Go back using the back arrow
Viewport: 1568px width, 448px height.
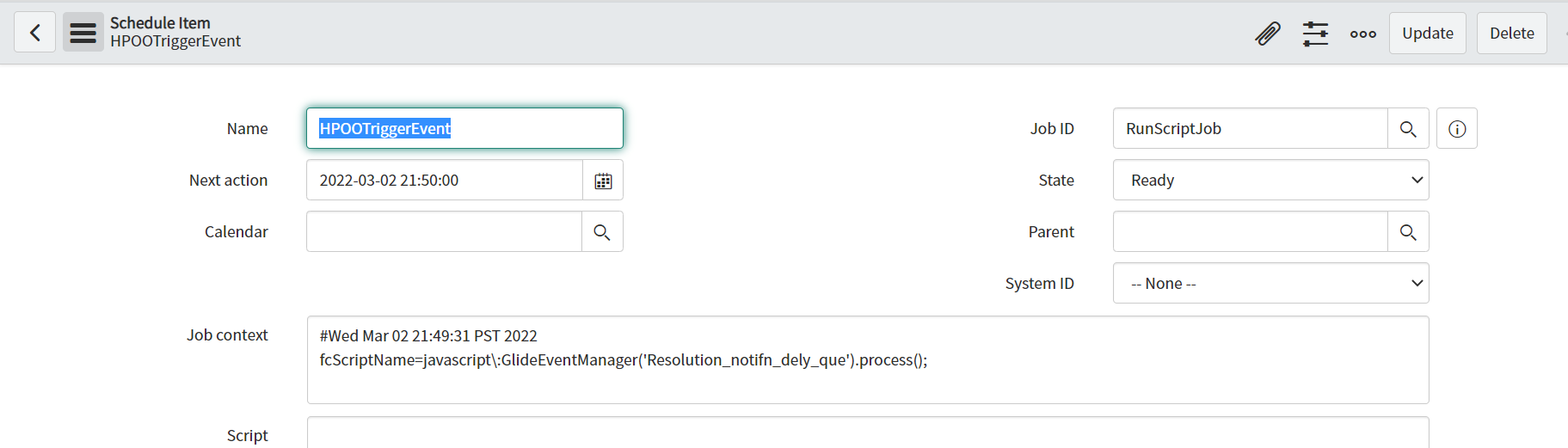[34, 33]
